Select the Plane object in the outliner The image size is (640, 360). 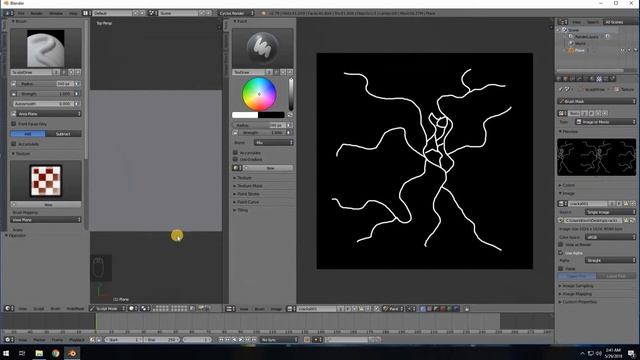pyautogui.click(x=579, y=50)
